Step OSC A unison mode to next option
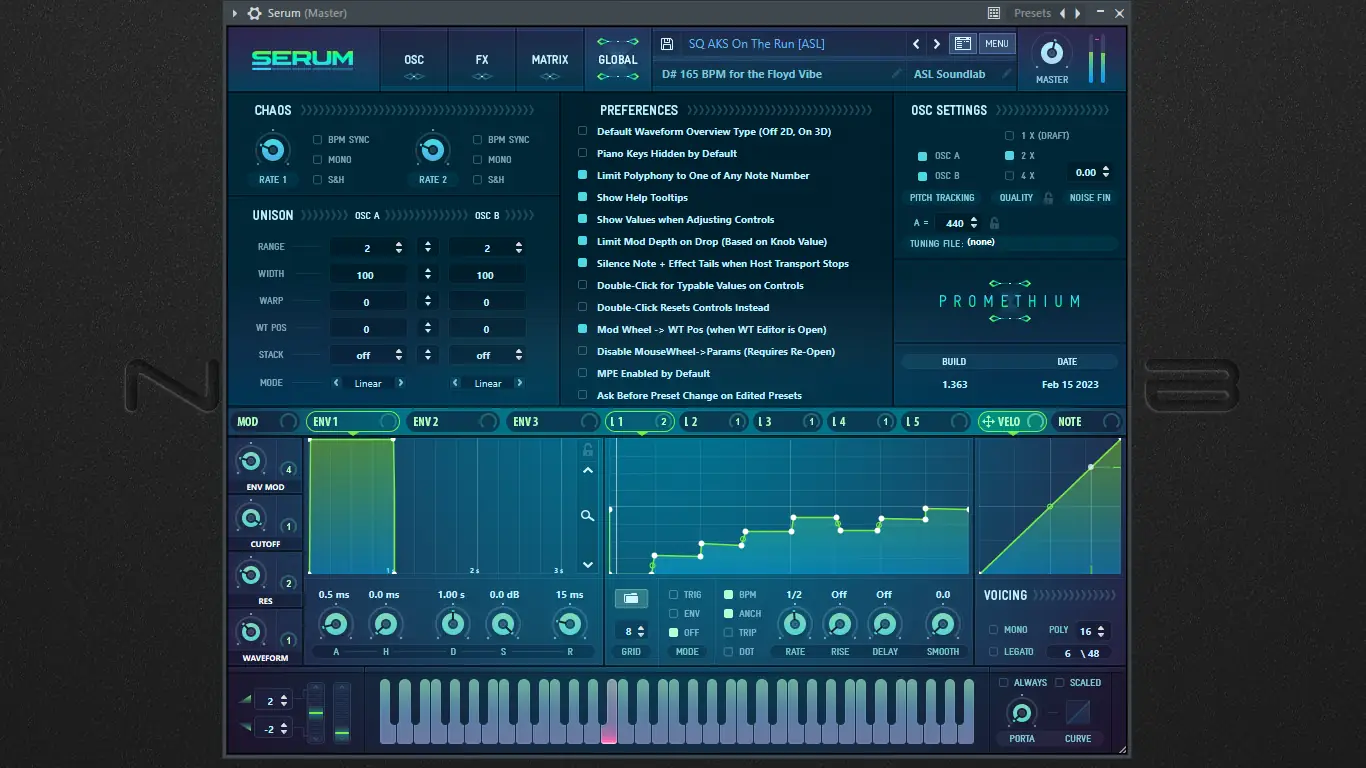Viewport: 1366px width, 768px height. [401, 383]
